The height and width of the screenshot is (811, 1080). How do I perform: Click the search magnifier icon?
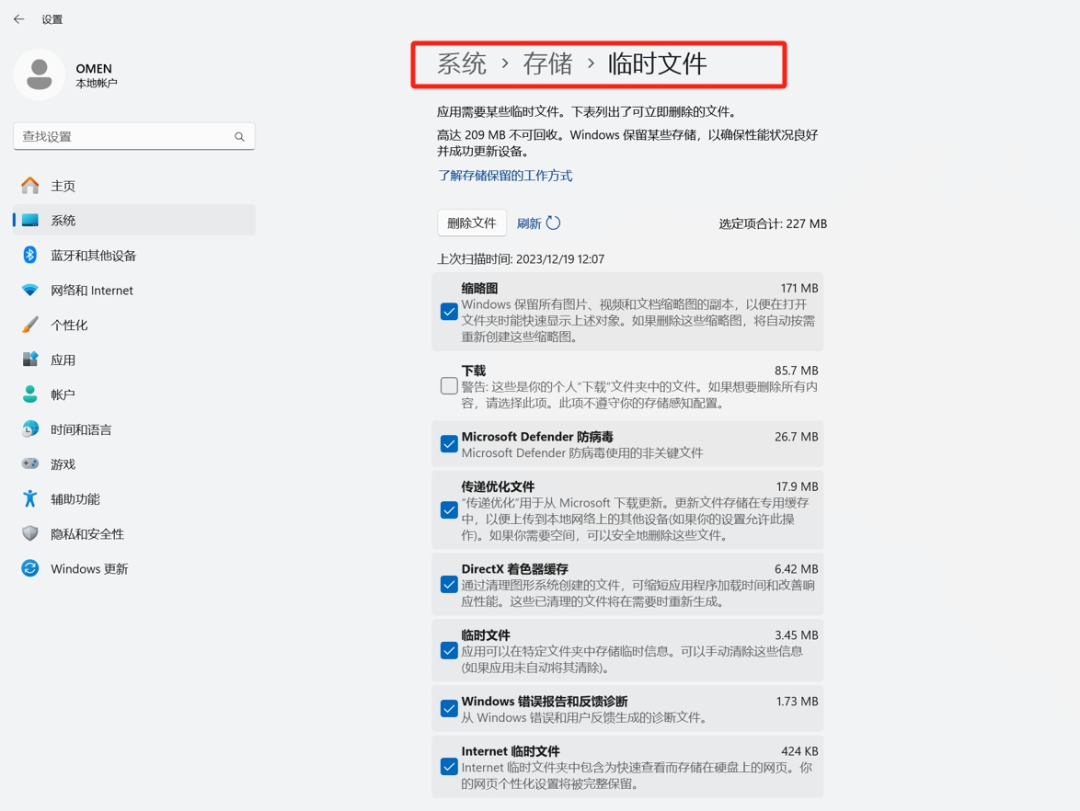[x=239, y=136]
